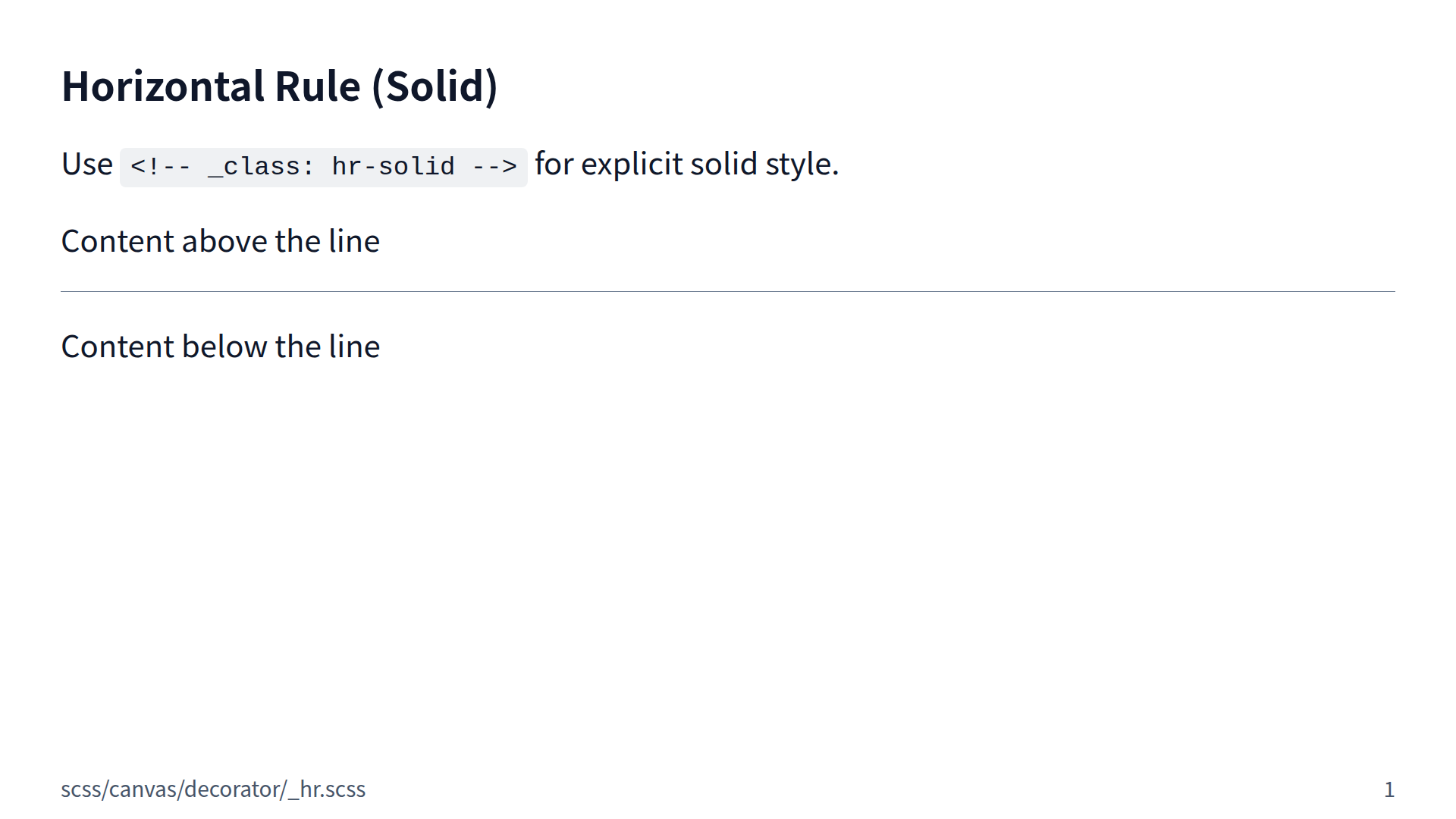1456x819 pixels.
Task: Click the 'Content below the line' paragraph
Action: pyautogui.click(x=220, y=347)
